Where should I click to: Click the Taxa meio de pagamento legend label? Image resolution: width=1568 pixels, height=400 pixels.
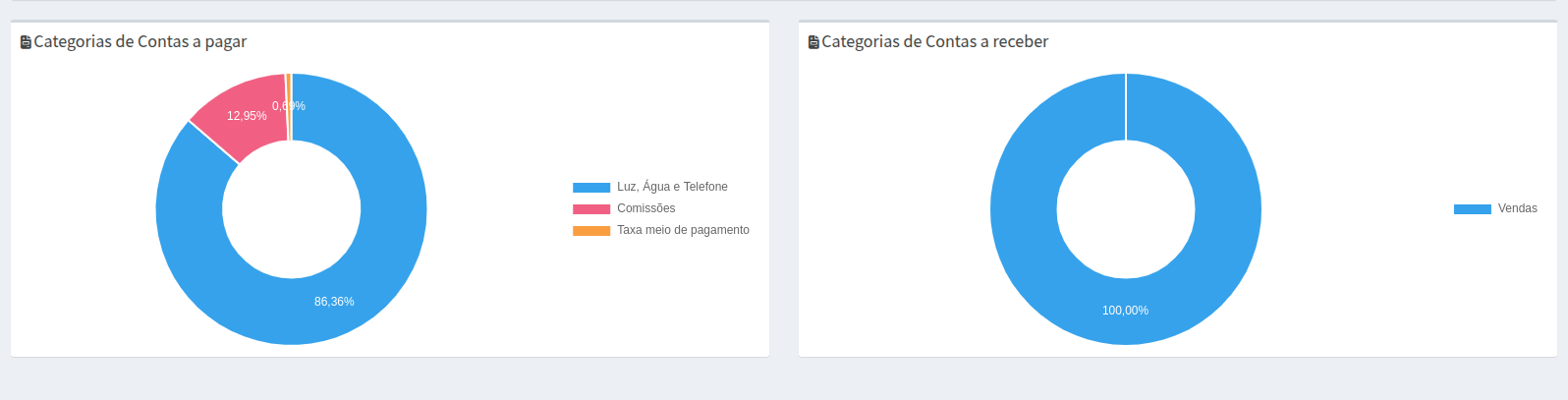coord(683,230)
